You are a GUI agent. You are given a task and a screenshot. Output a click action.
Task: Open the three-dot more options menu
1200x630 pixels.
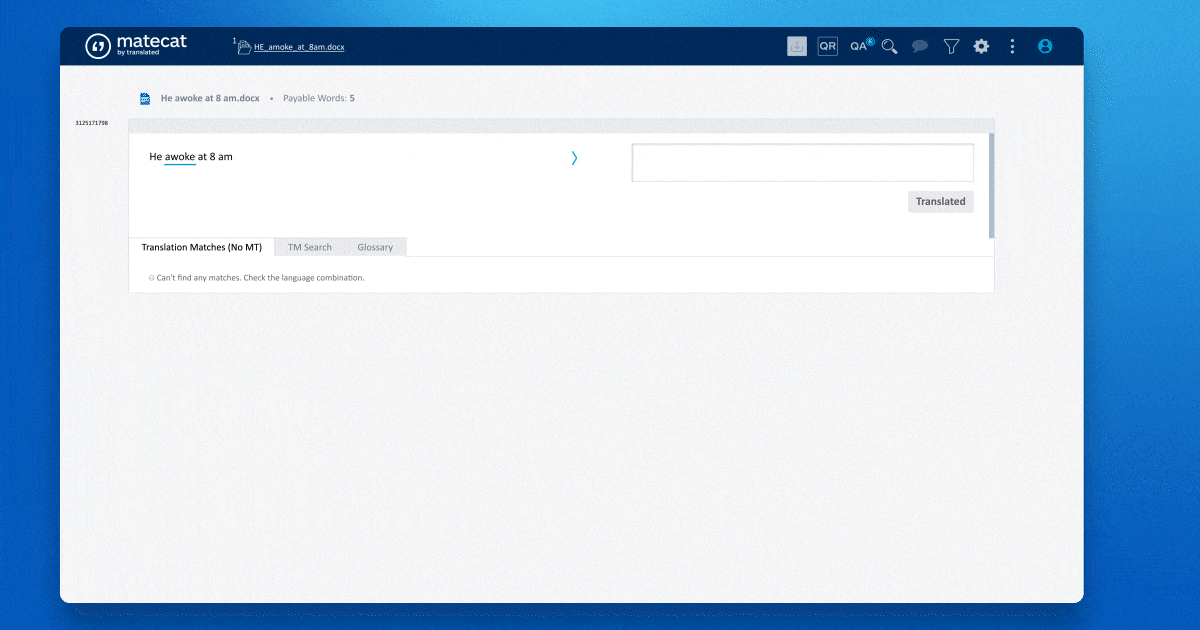pos(1012,46)
